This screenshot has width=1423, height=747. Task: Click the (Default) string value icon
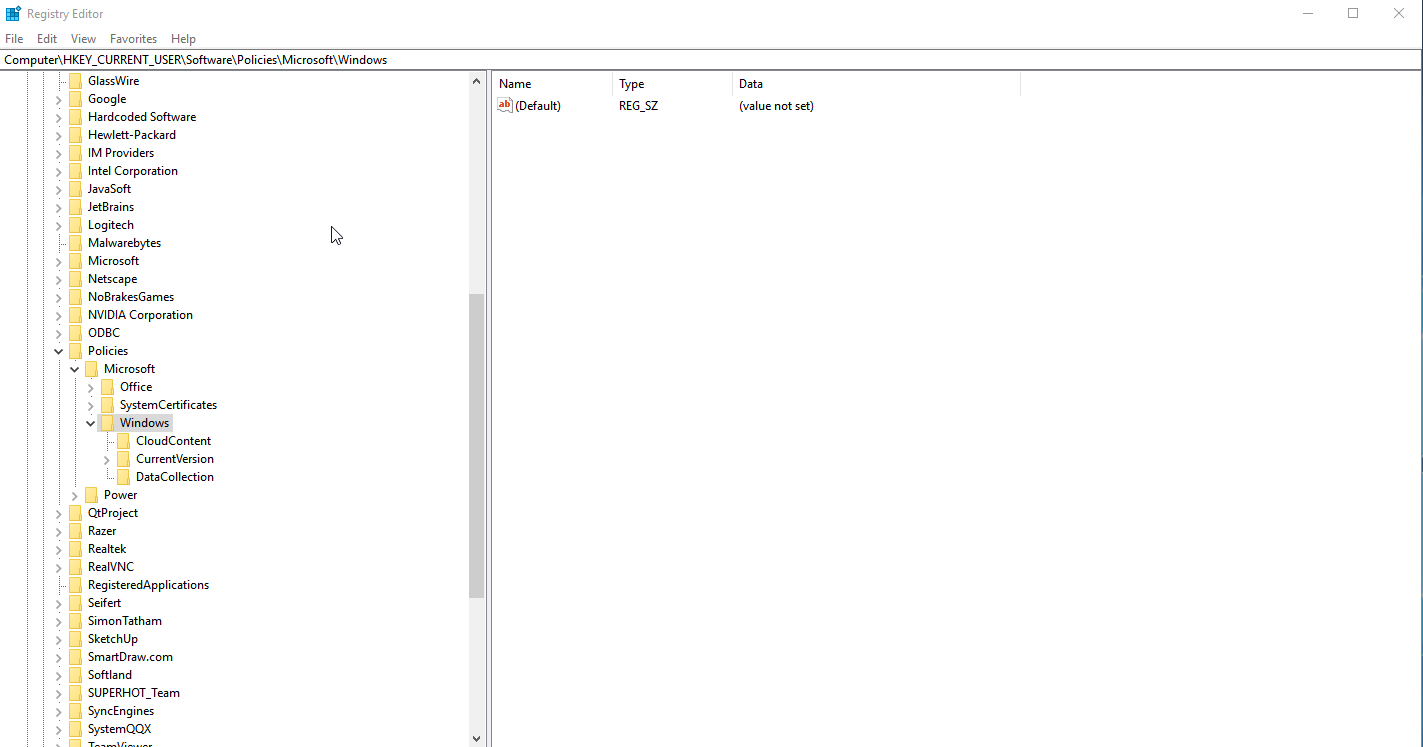[505, 105]
